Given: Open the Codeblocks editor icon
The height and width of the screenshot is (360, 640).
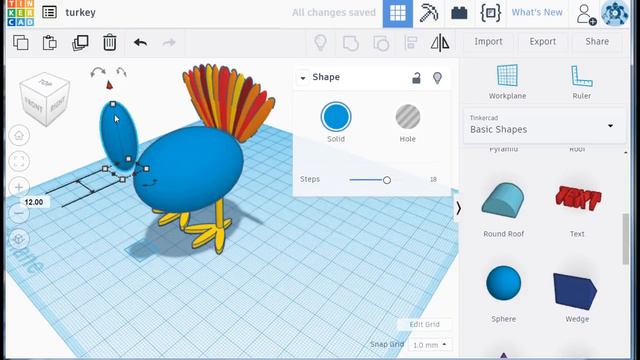Looking at the screenshot, I should [490, 13].
